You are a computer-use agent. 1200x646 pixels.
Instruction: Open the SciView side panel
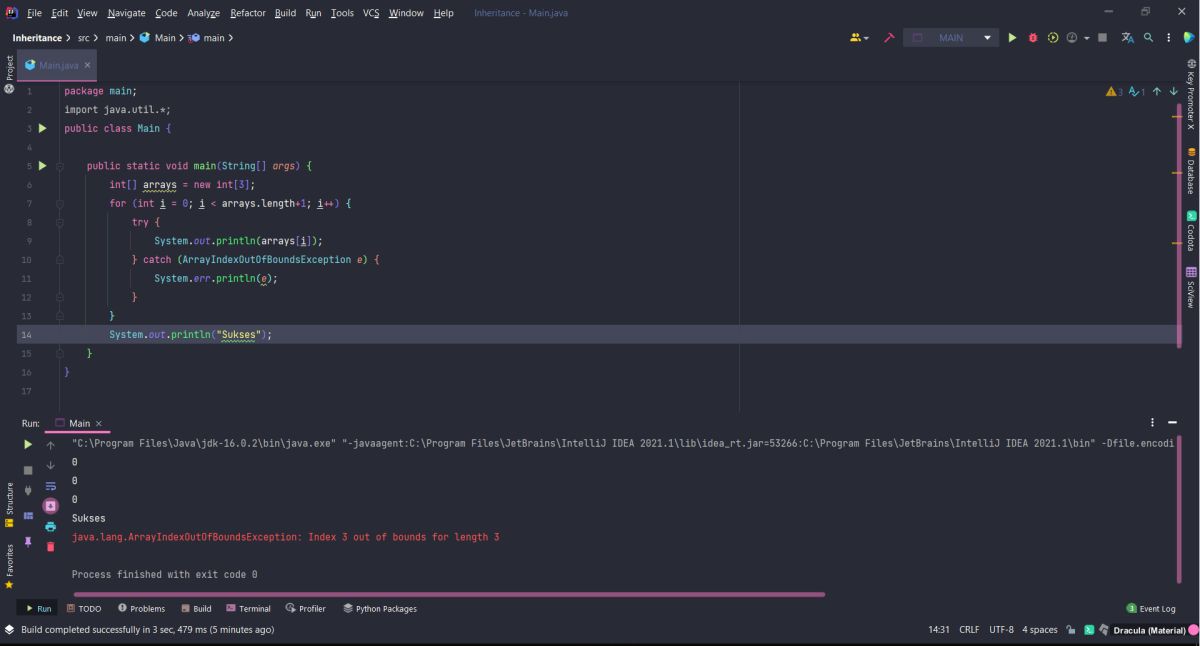(x=1191, y=287)
